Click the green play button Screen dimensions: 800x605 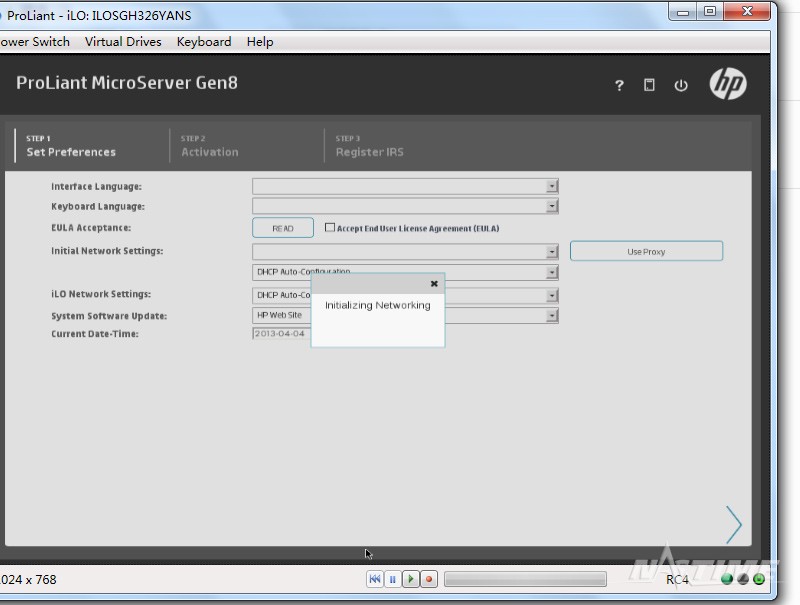pos(411,579)
